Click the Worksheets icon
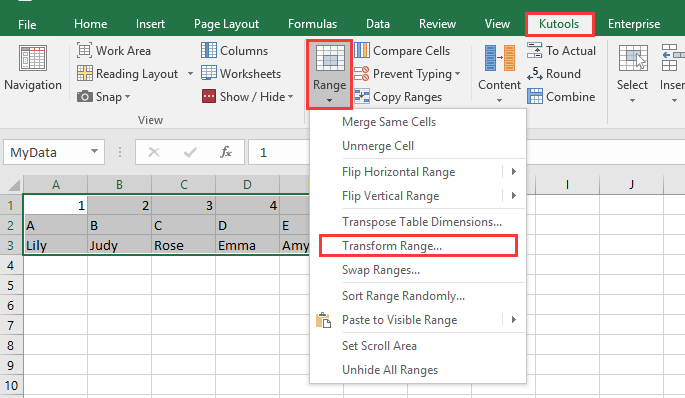Screen dimensions: 685x398 click(208, 73)
